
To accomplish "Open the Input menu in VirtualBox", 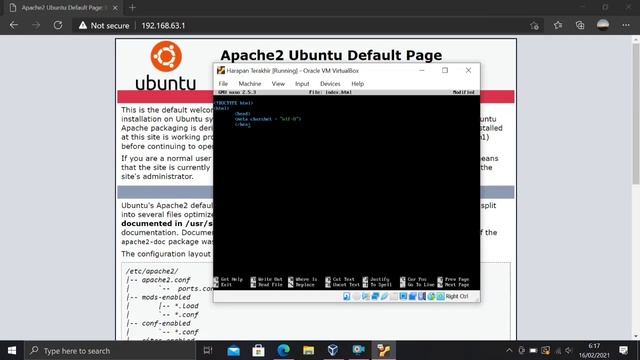I will coord(302,84).
